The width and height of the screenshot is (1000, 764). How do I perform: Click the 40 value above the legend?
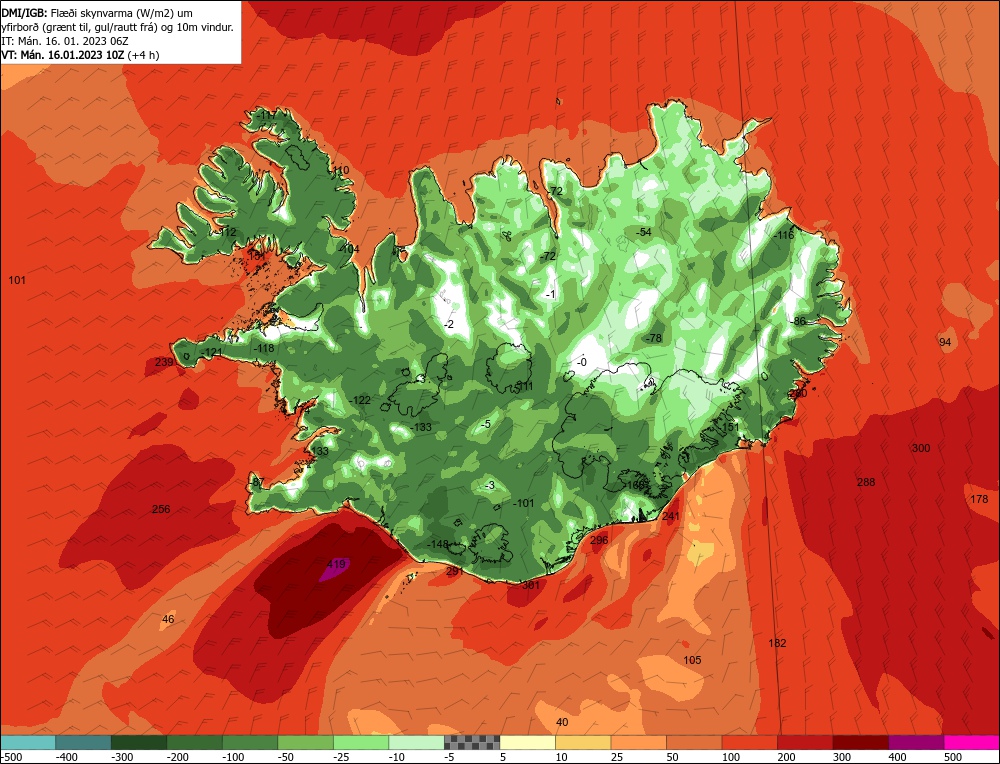pos(562,722)
